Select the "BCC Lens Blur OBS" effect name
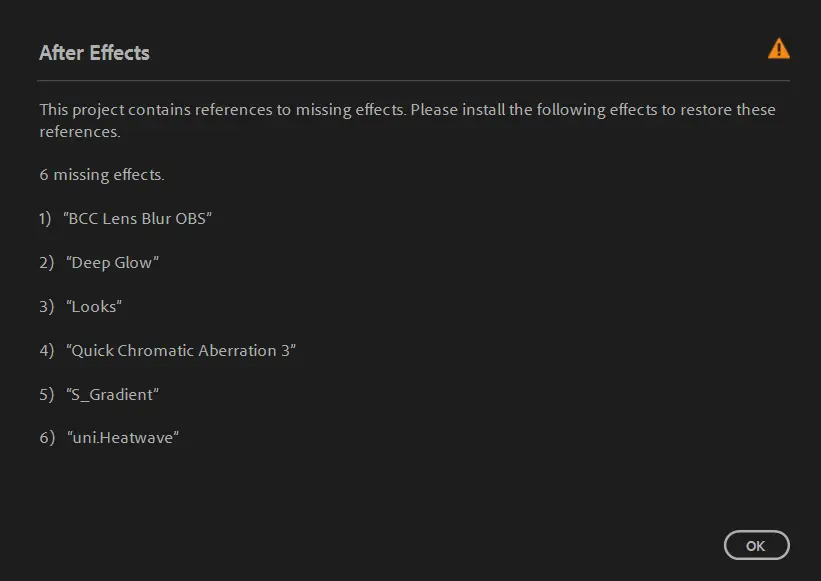 click(138, 219)
